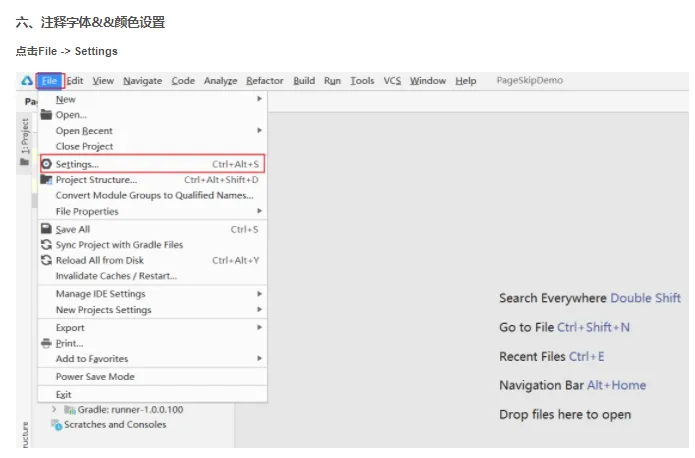Viewport: 695px width, 458px height.
Task: Expand the File Properties submenu arrow
Action: [259, 211]
